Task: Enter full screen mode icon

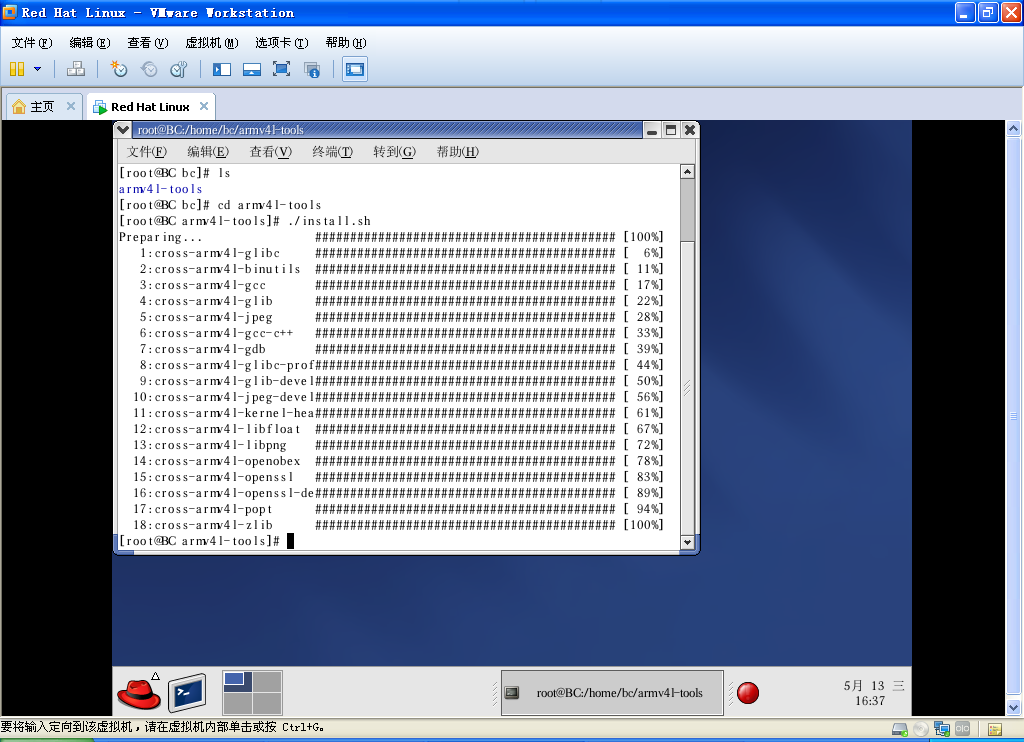Action: click(281, 69)
